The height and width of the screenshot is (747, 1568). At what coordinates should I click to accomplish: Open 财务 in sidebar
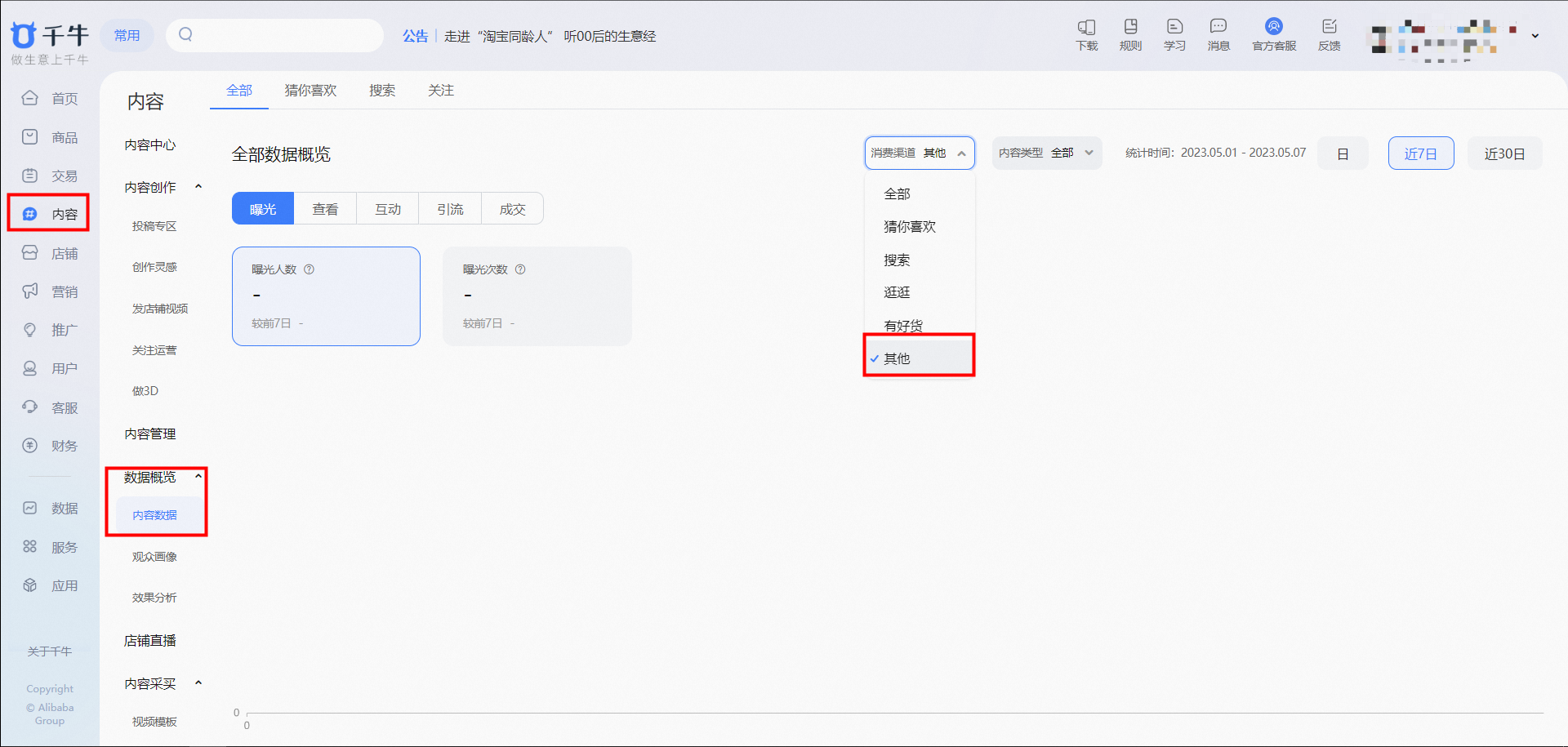(50, 446)
